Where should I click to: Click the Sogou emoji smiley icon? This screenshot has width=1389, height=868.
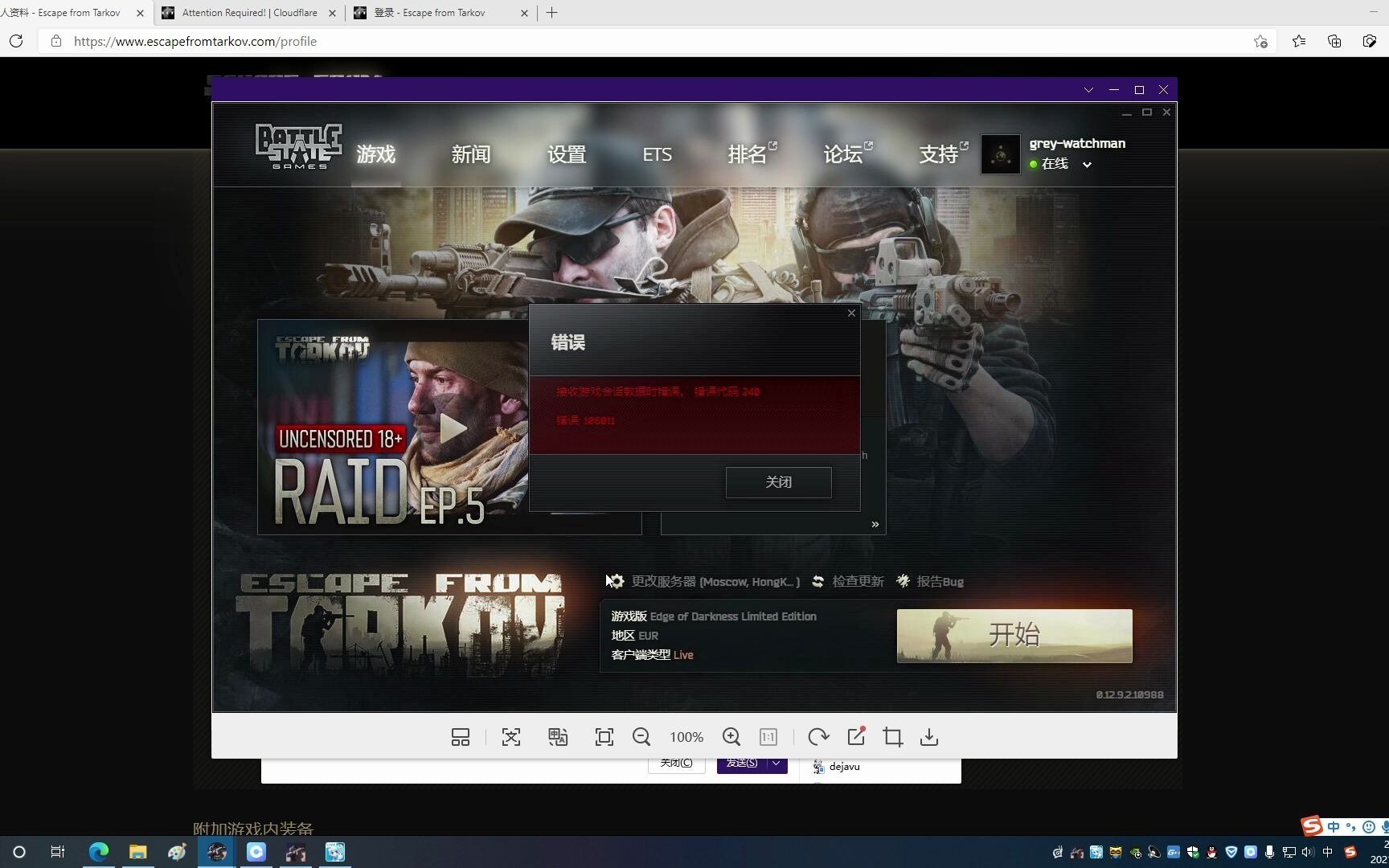tap(1369, 826)
